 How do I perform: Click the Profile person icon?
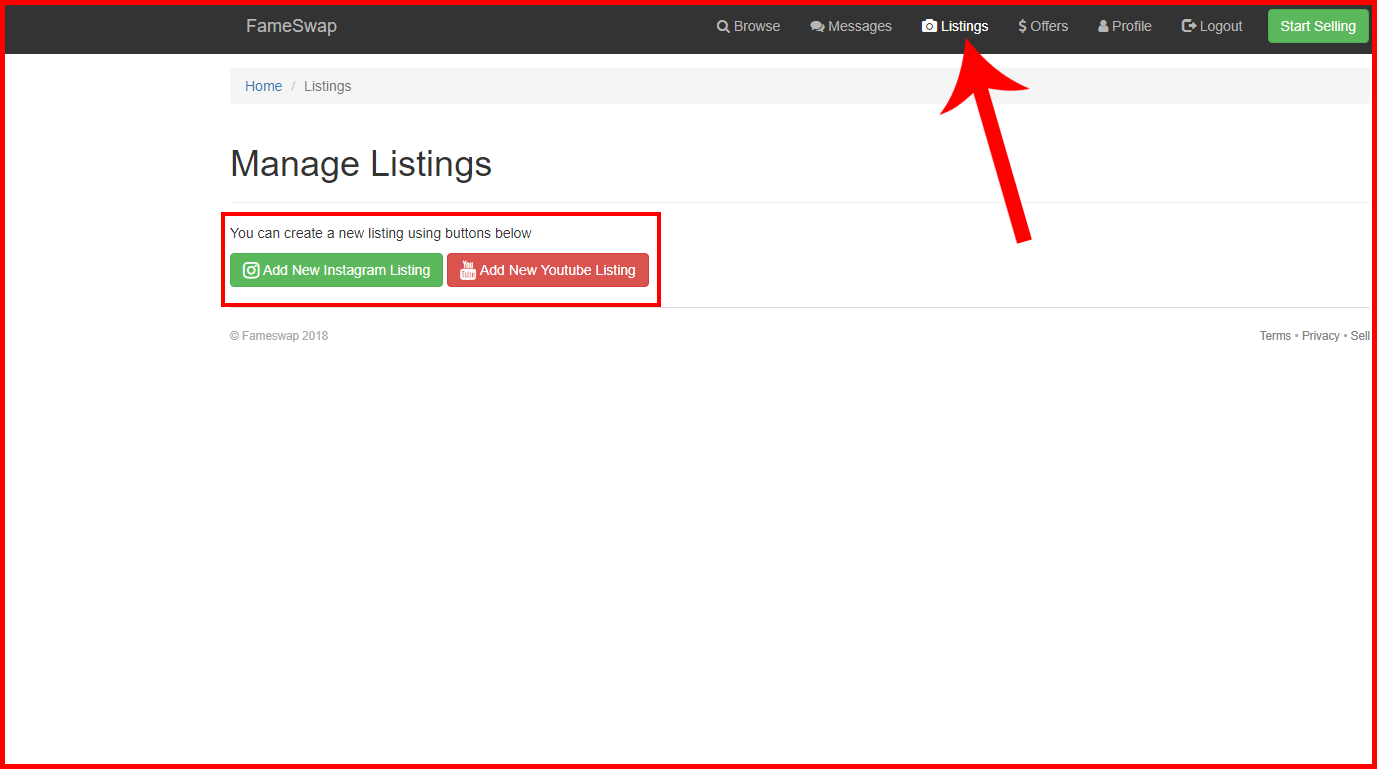point(1103,26)
